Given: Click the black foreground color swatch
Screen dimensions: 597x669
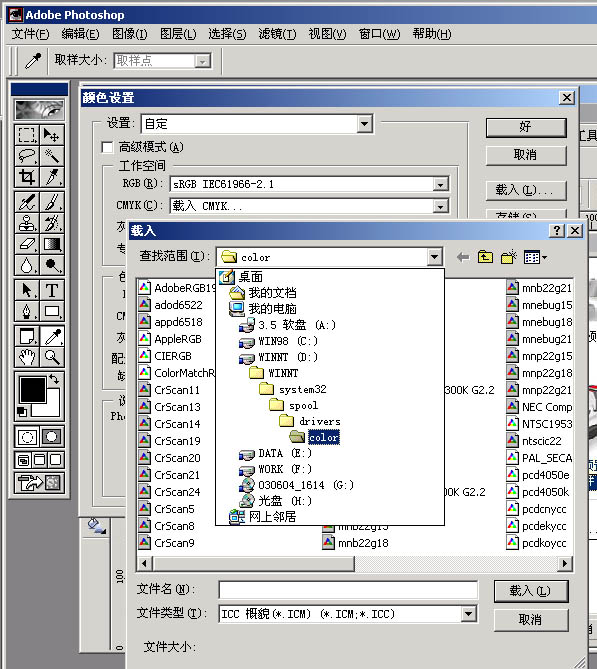Looking at the screenshot, I should click(x=32, y=389).
